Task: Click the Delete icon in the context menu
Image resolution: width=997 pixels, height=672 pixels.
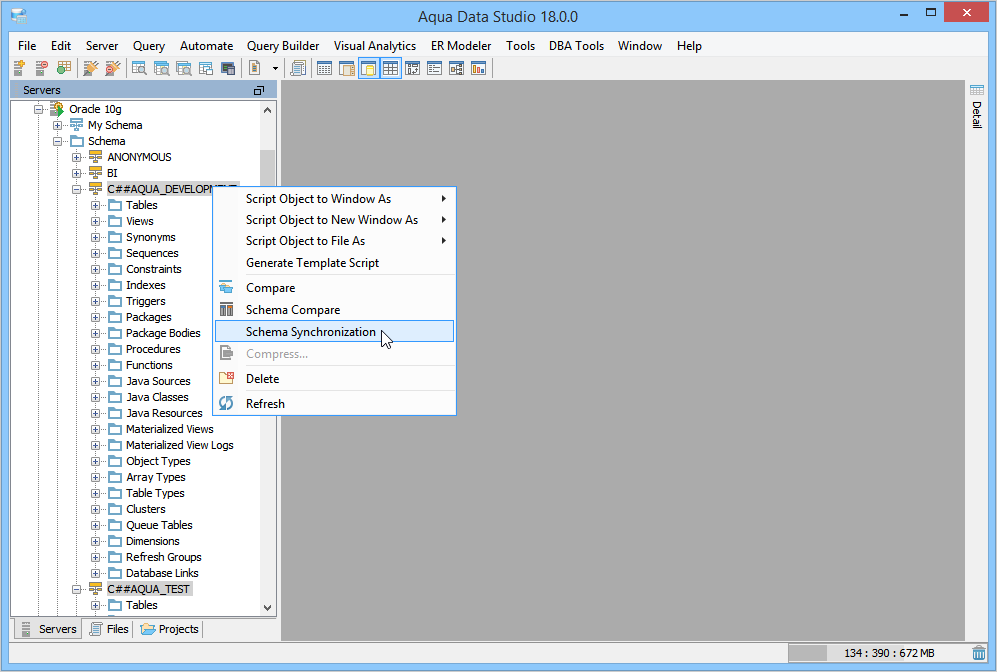Action: (226, 378)
